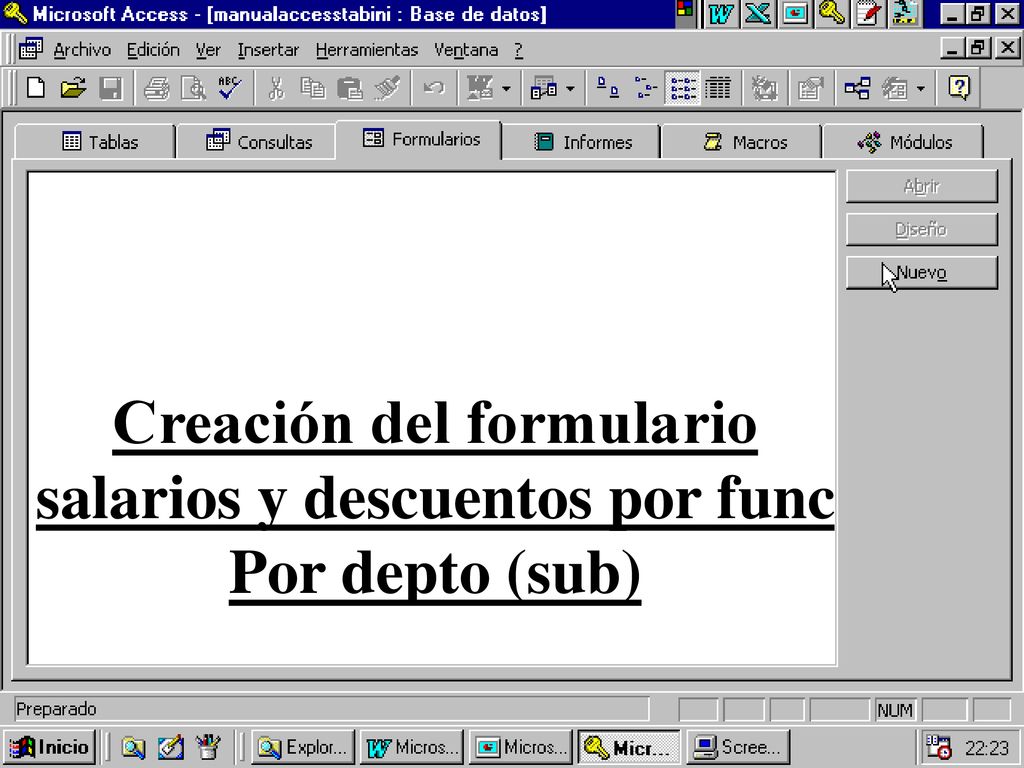Click the Cut scissors icon

[276, 88]
